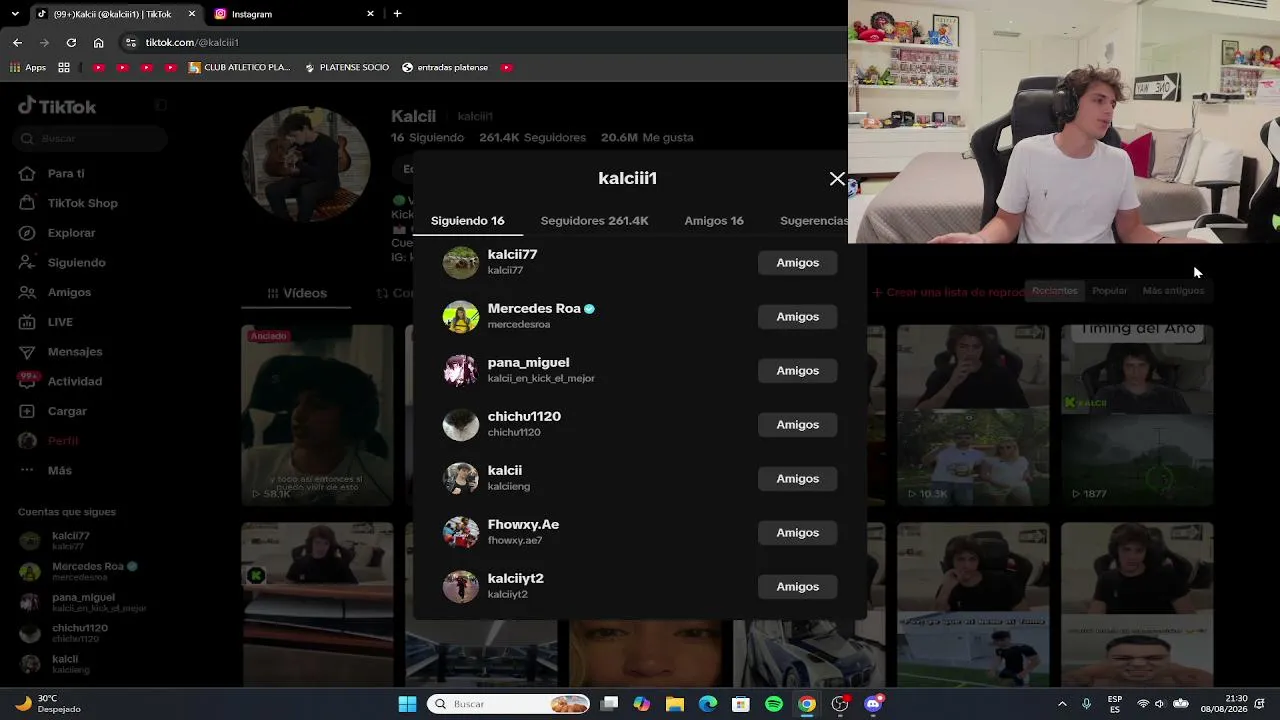Screen dimensions: 1280x720
Task: Click the Amigos button for pana_miguel
Action: (797, 371)
